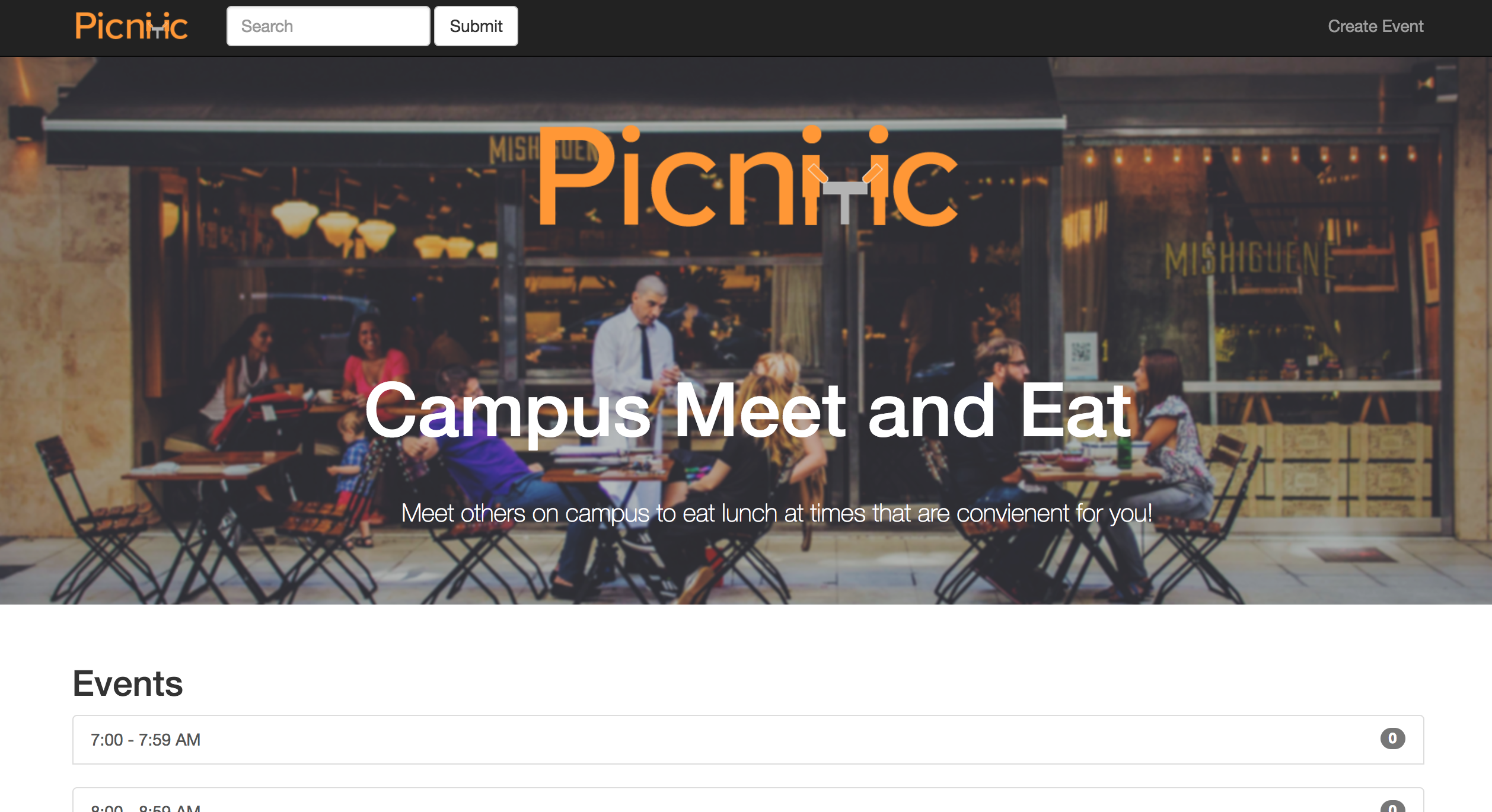Click the string lights above the right window
Screen dimensions: 1492x812
point(1251,156)
